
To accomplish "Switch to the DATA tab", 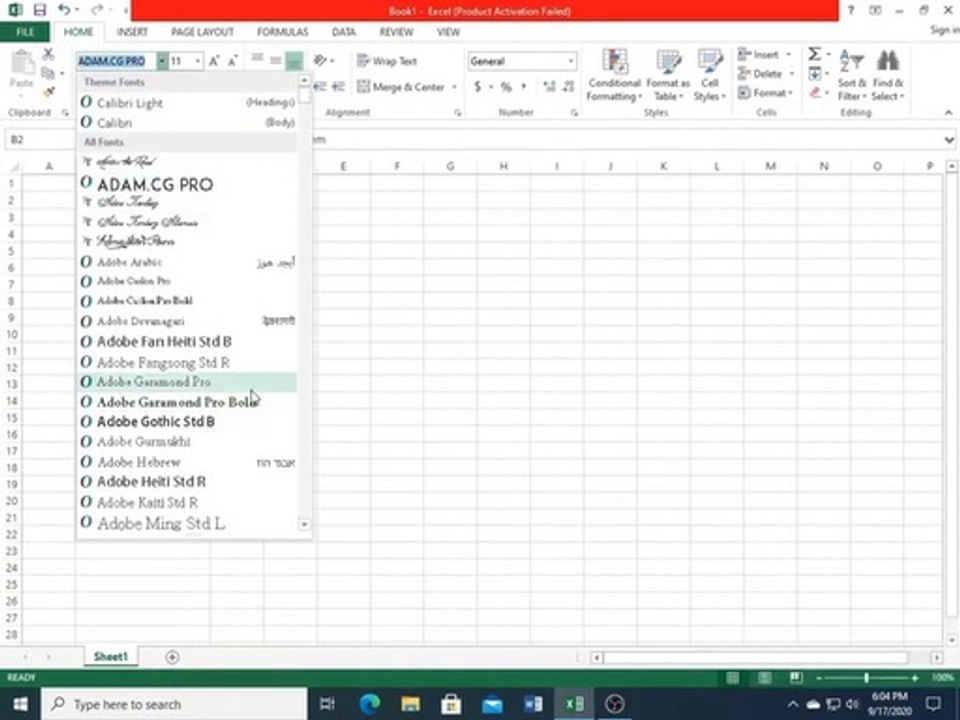I will click(343, 32).
